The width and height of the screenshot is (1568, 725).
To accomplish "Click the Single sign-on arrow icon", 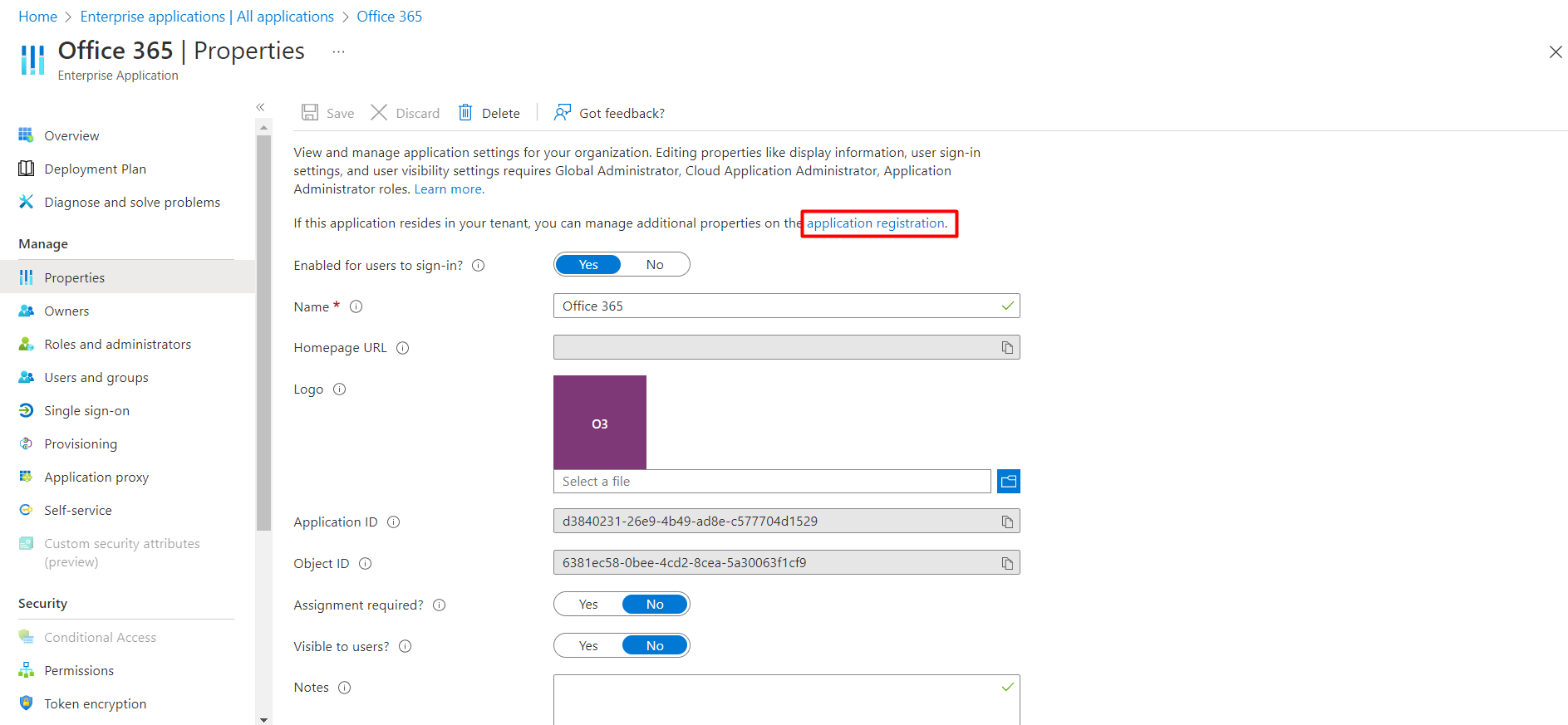I will [26, 410].
